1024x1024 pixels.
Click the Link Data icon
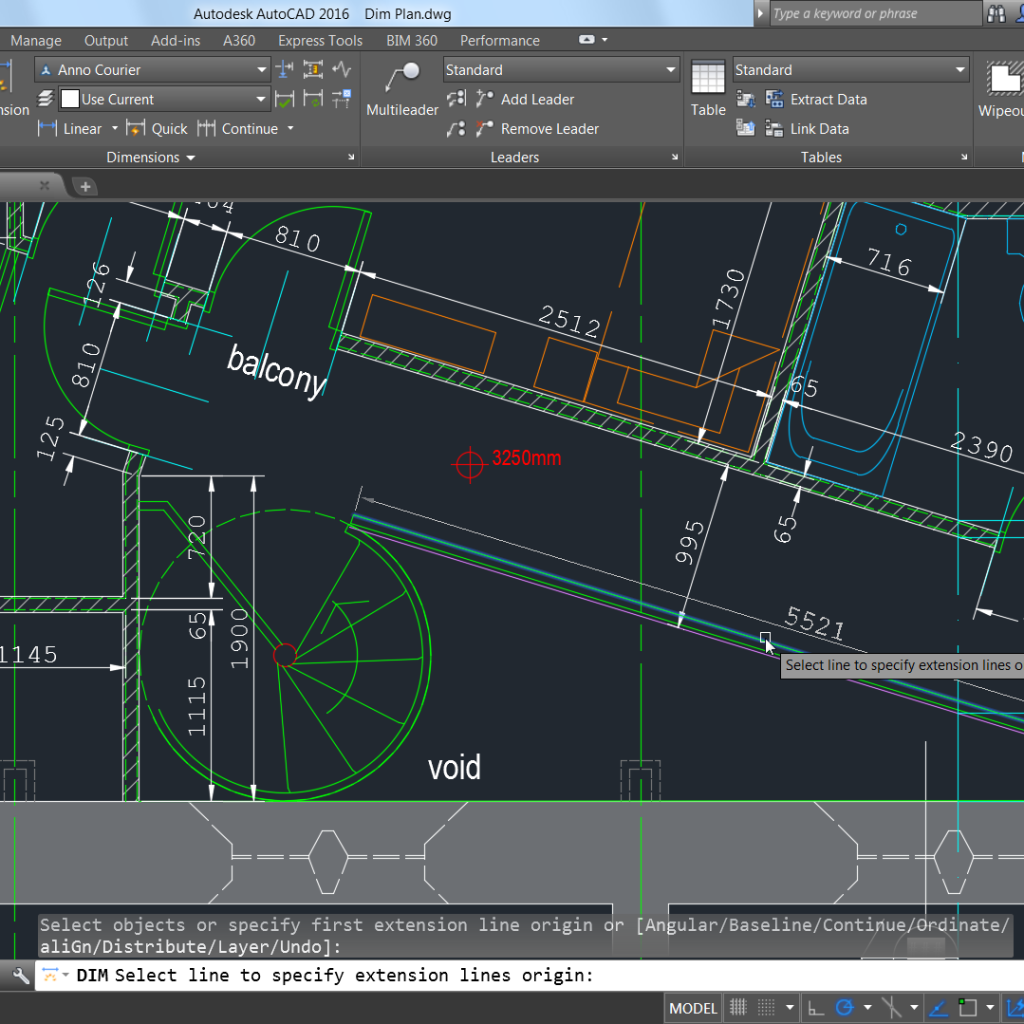tap(775, 129)
